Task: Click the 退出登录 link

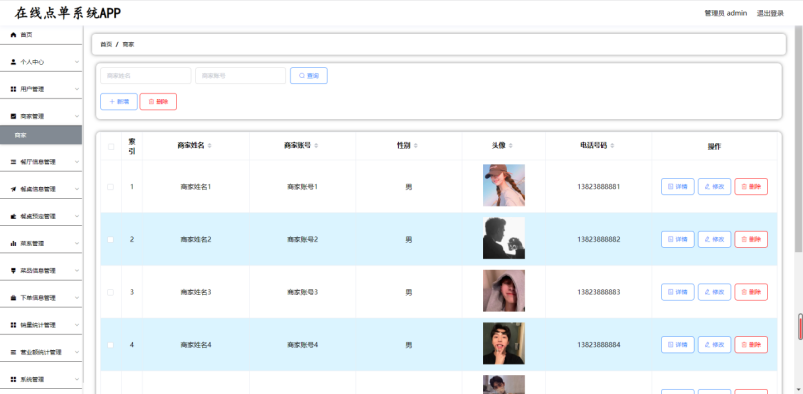Action: [x=770, y=13]
